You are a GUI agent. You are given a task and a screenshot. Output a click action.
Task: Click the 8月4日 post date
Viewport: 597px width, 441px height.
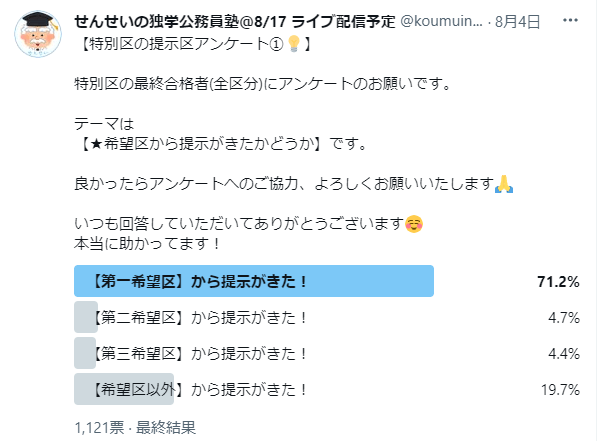coord(517,22)
